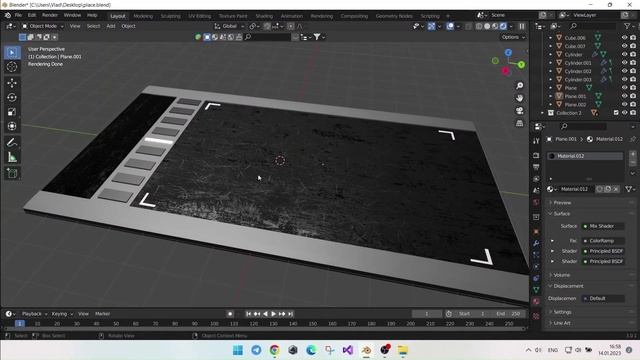Viewport: 640px width, 360px height.
Task: Open the Tool properties tab
Action: pos(536,141)
